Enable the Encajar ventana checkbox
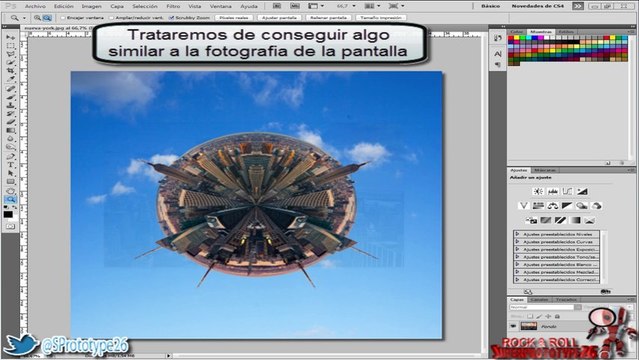Image resolution: width=639 pixels, height=360 pixels. [63, 18]
